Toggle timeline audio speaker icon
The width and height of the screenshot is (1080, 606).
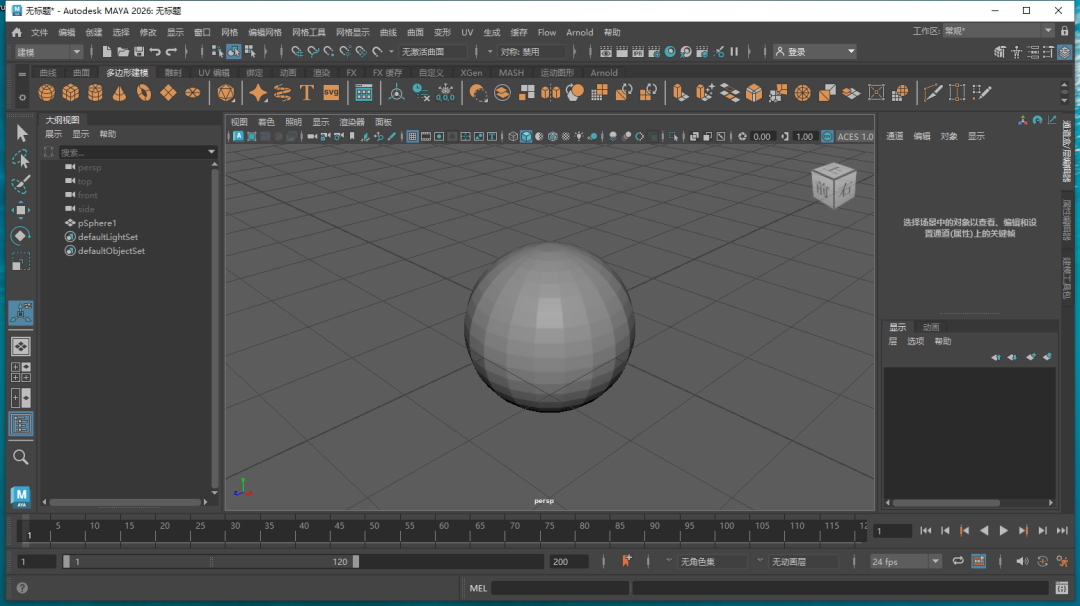click(1020, 562)
